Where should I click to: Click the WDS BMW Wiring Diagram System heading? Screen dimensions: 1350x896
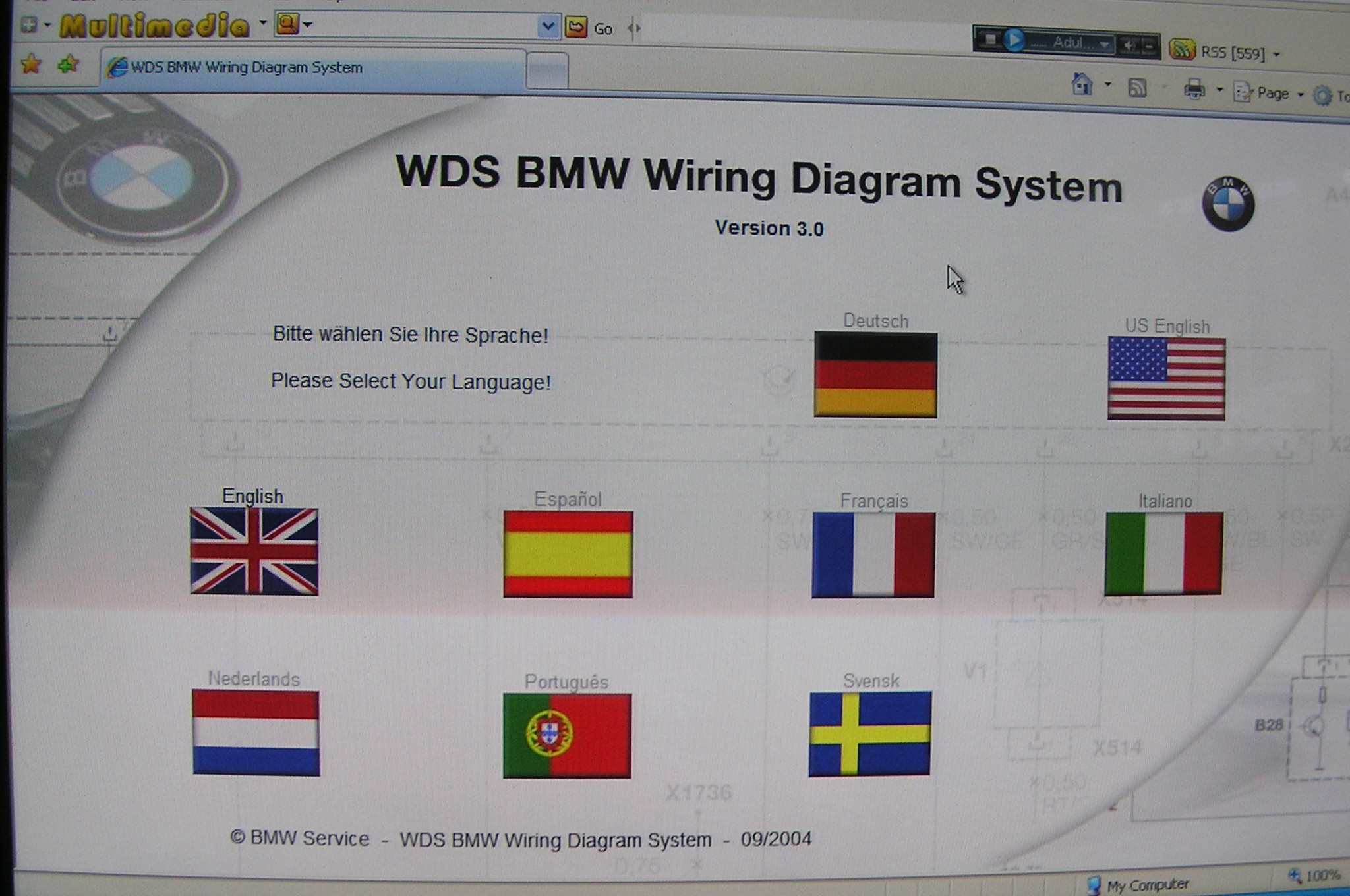click(x=759, y=179)
